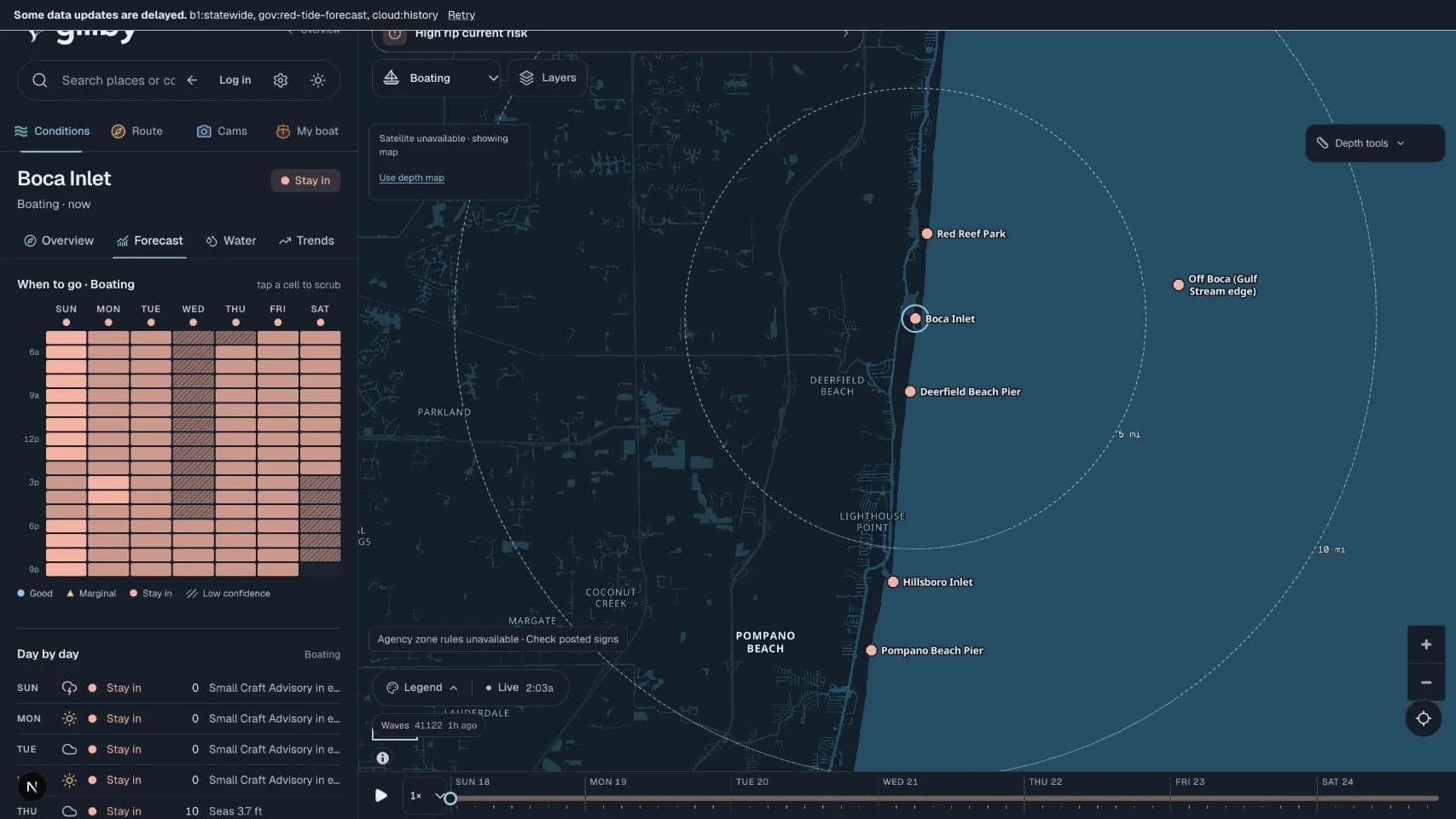
Task: Recenter map with locate icon
Action: click(1424, 718)
